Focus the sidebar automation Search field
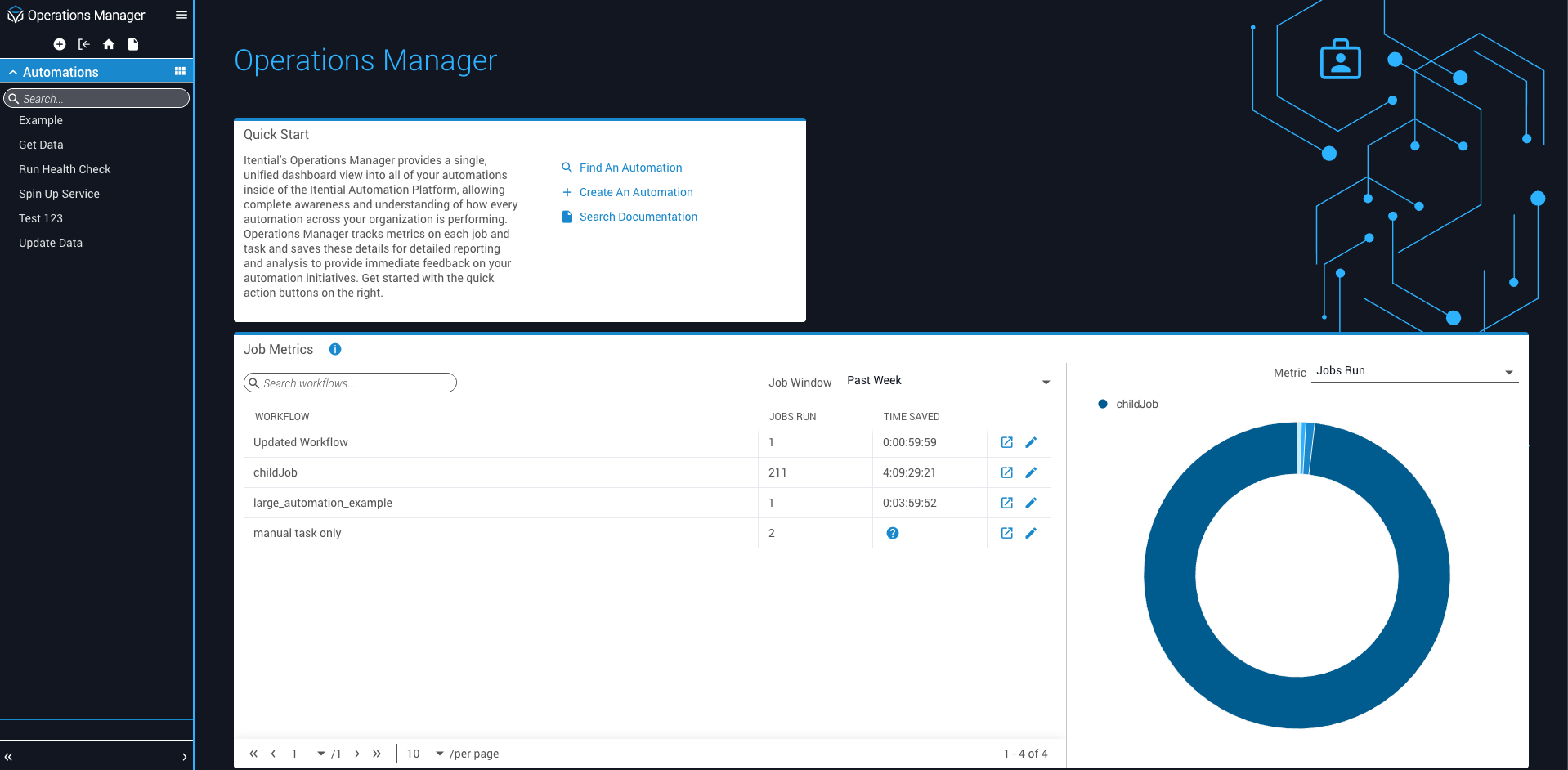1568x770 pixels. tap(96, 98)
